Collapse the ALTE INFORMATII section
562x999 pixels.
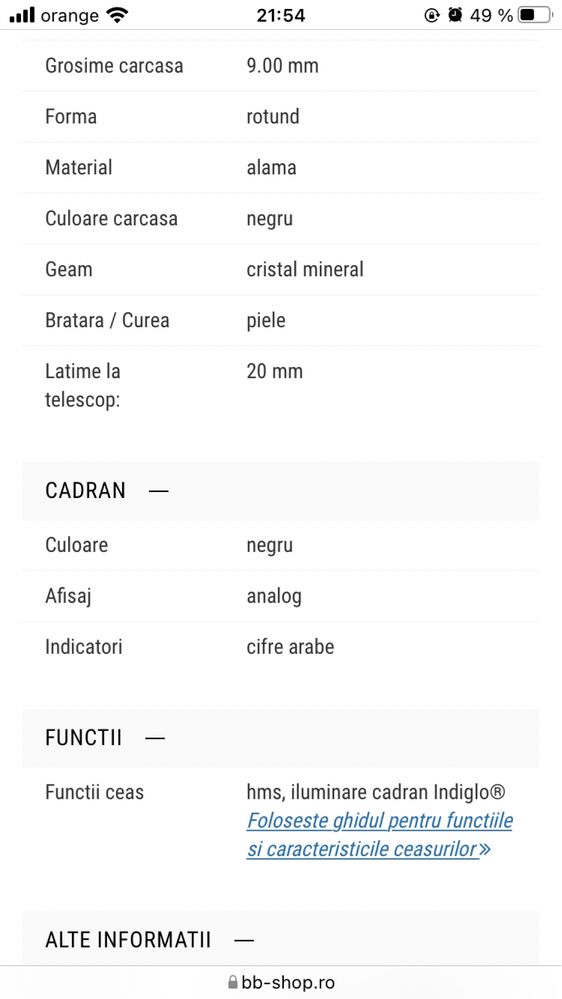coord(281,939)
